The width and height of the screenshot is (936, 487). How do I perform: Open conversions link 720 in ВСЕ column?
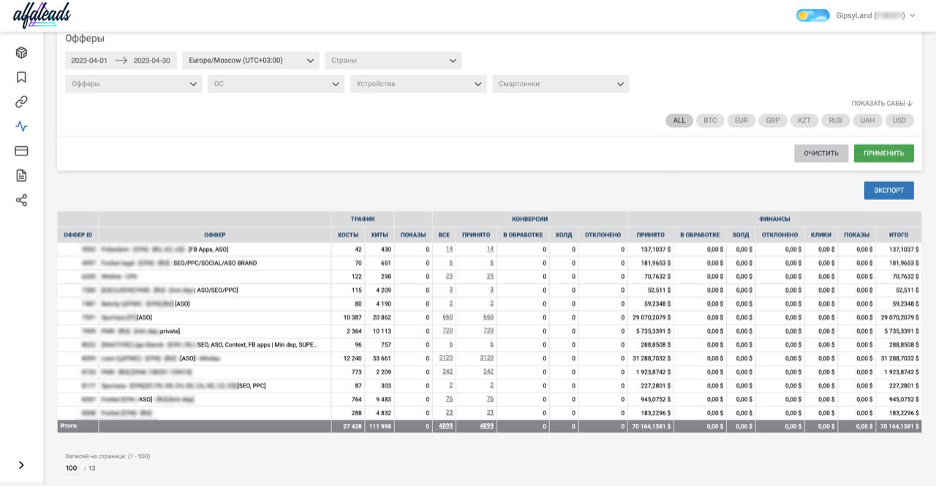tap(448, 331)
